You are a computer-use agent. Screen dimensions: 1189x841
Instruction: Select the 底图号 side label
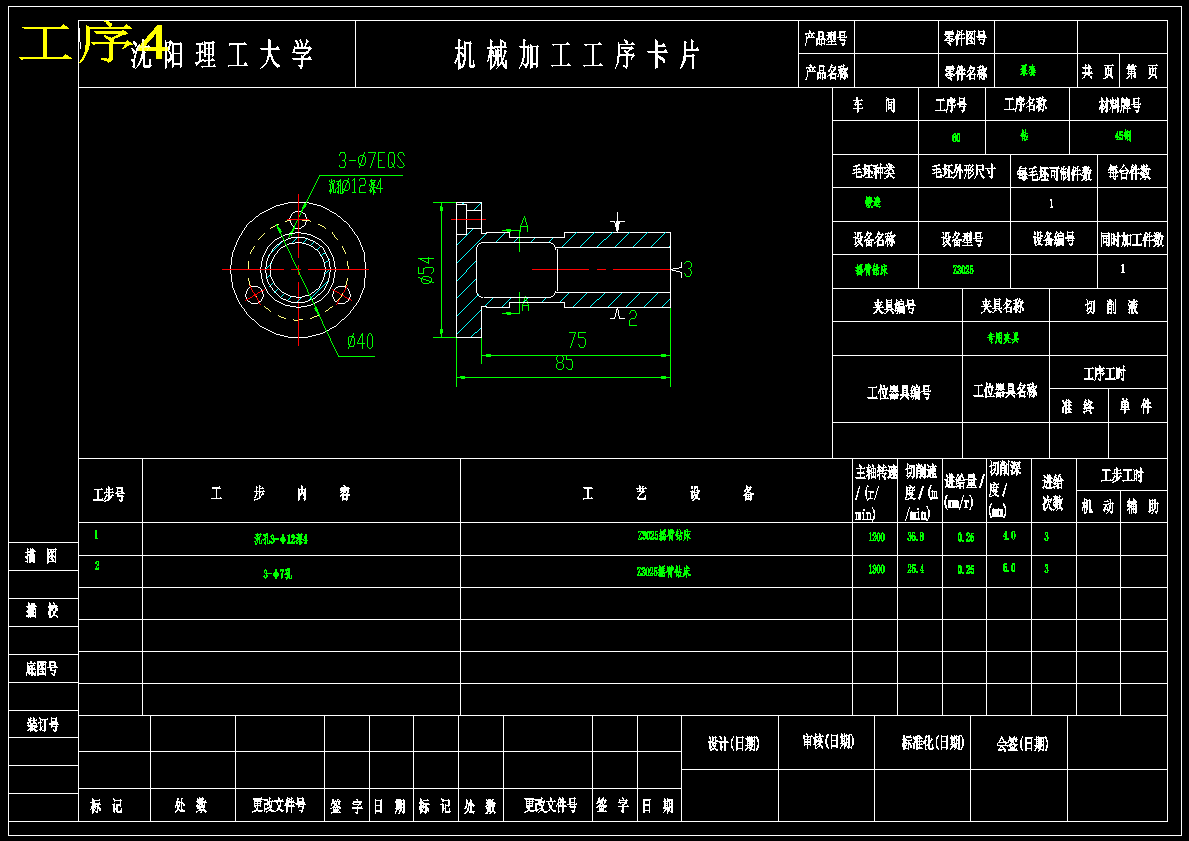click(41, 669)
